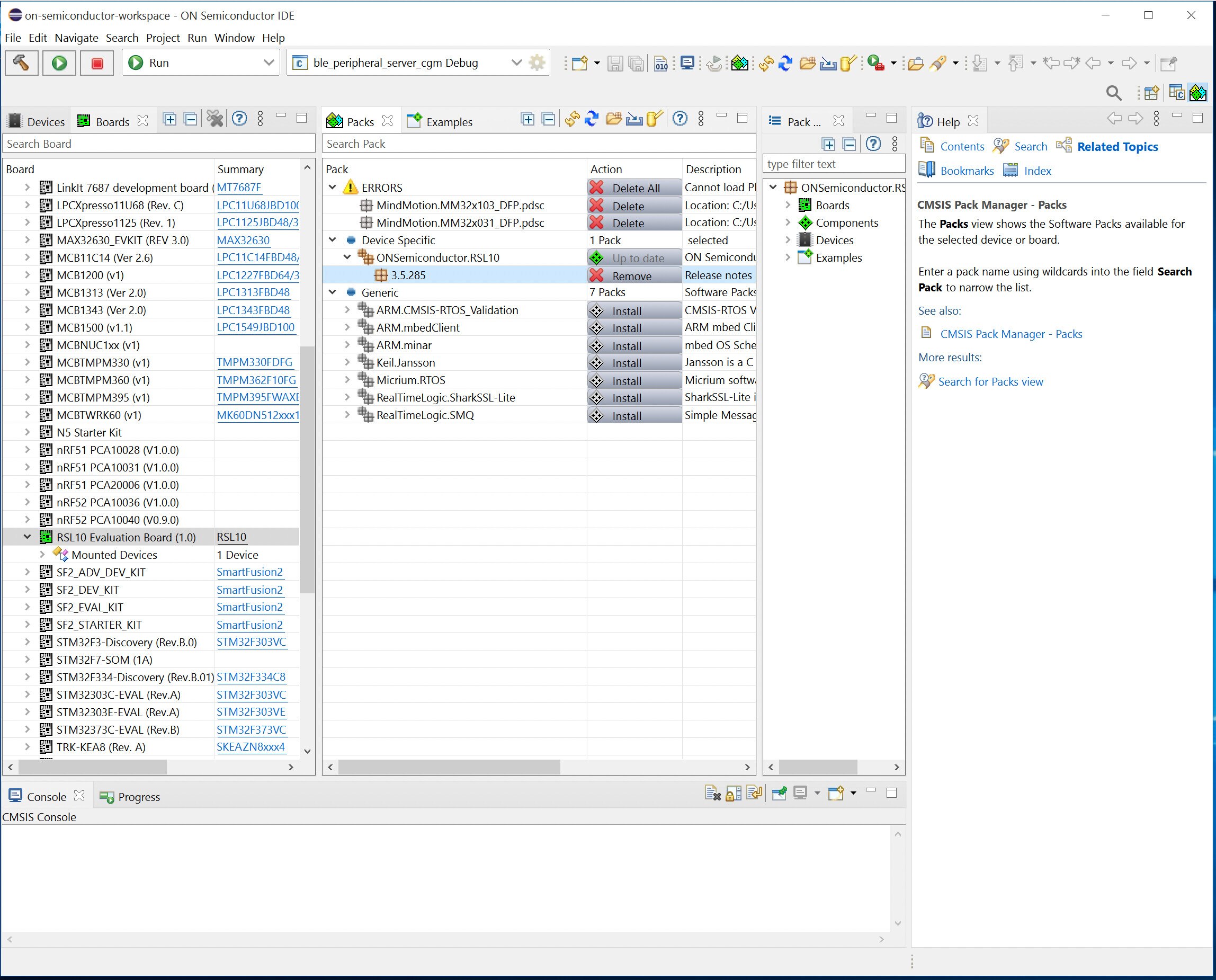Click Expand All in Packs view toolbar
This screenshot has width=1216, height=980.
point(527,119)
